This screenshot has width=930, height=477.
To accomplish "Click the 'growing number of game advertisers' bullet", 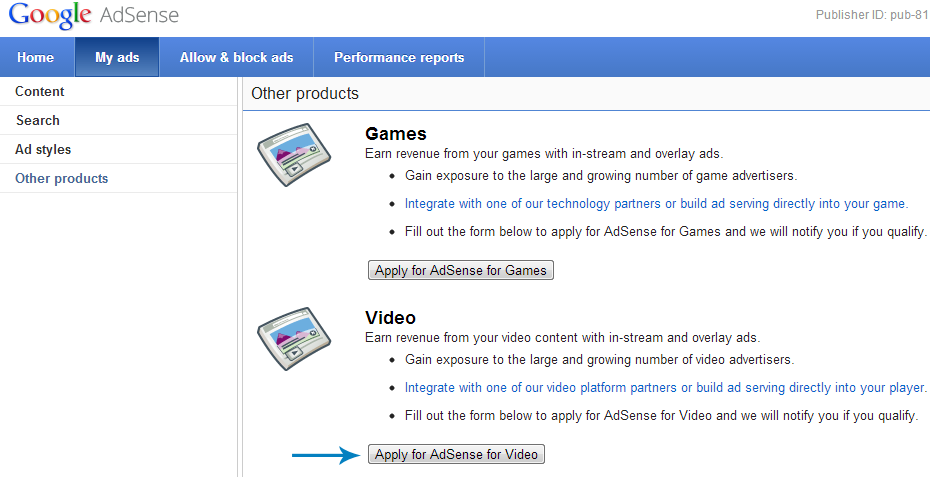I will click(x=601, y=176).
